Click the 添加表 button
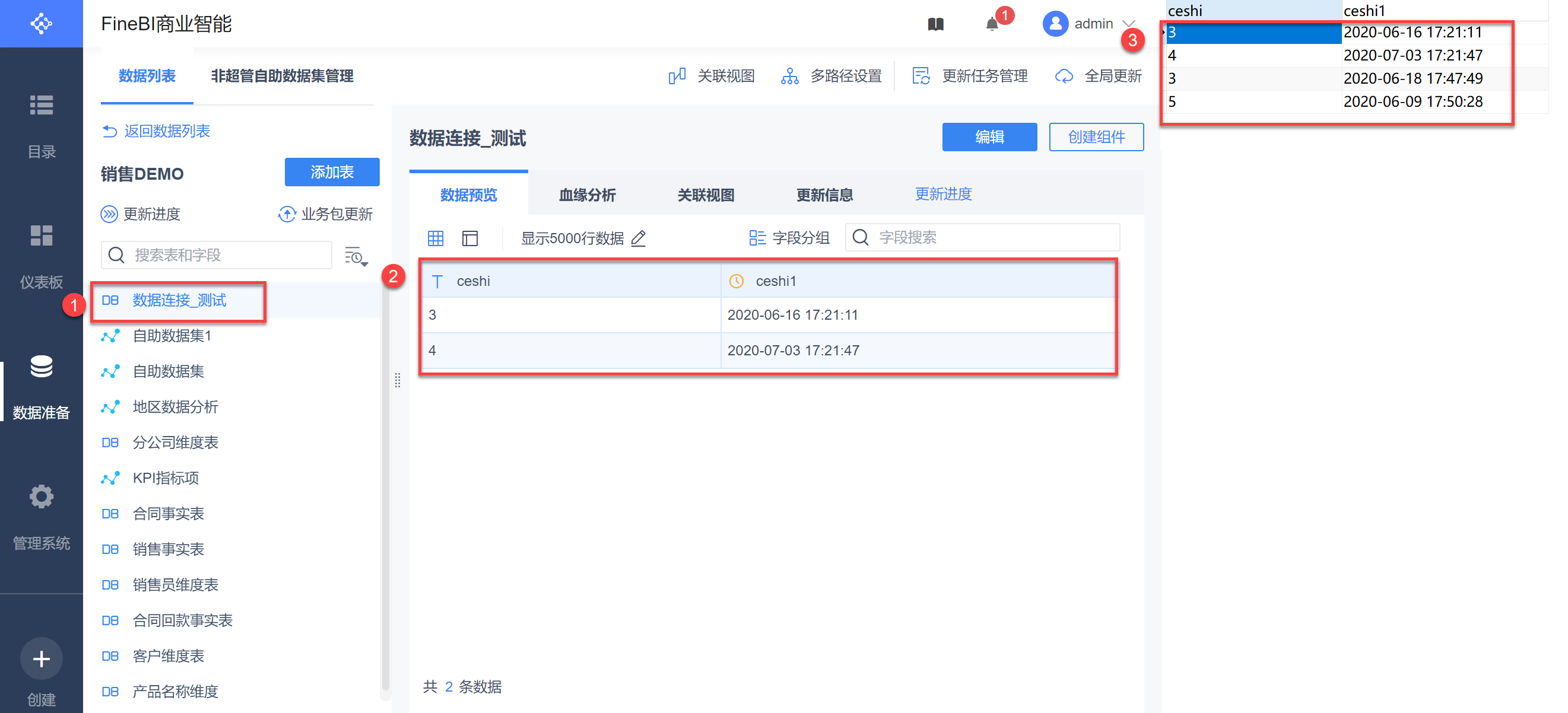1568x713 pixels. 332,172
